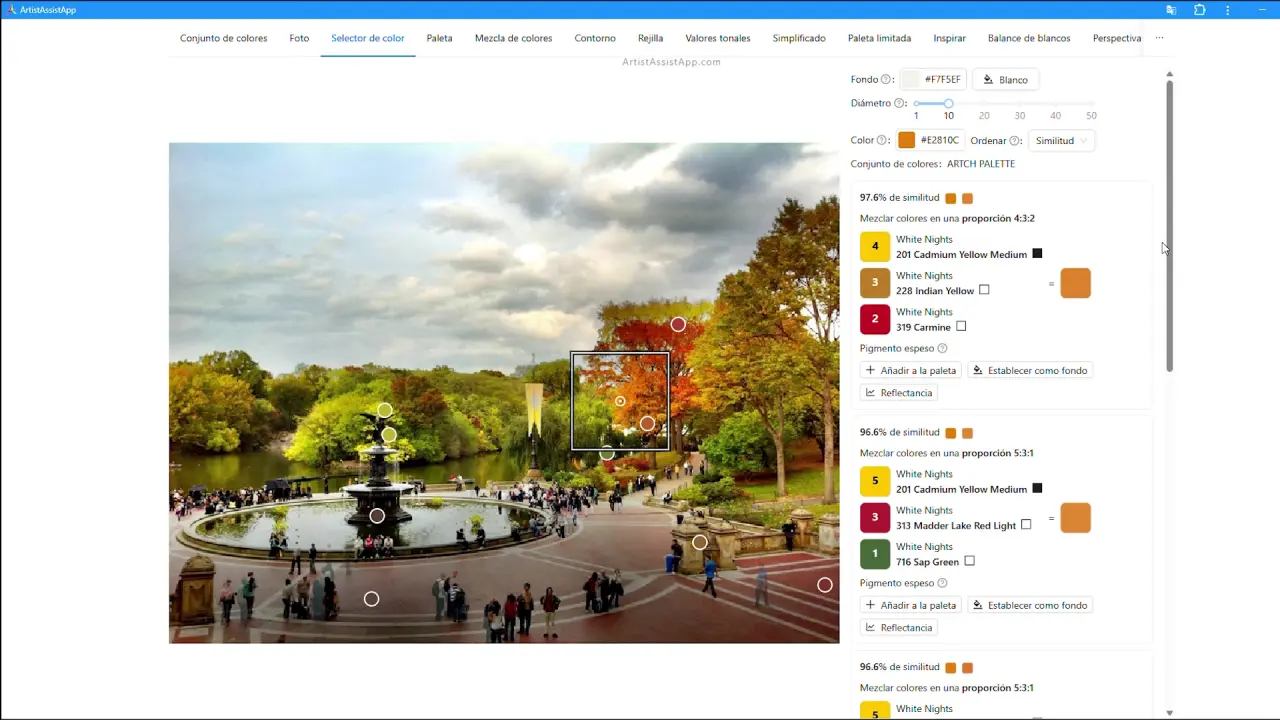
Task: Click the translate icon in the title bar
Action: (x=1171, y=10)
